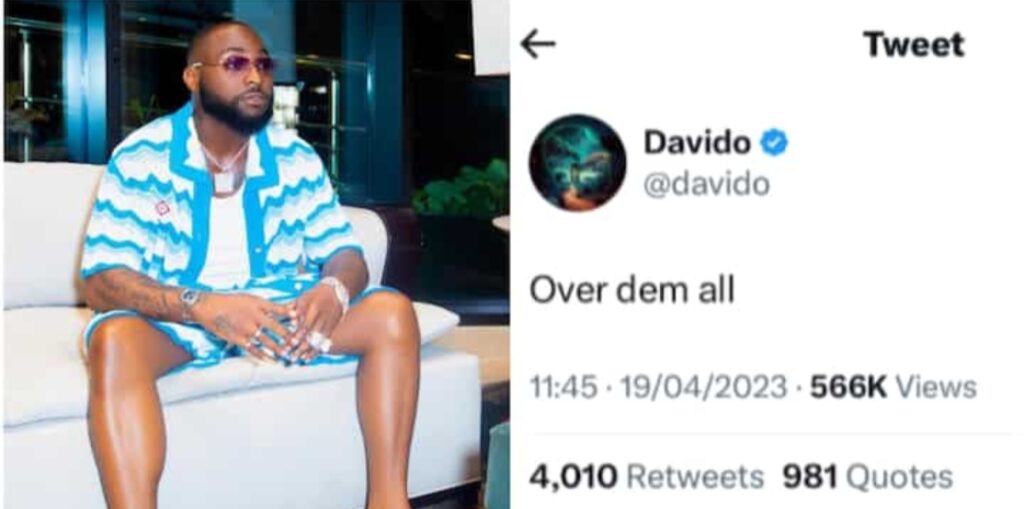Go back using the left arrow
This screenshot has width=1024, height=509.
click(x=538, y=44)
